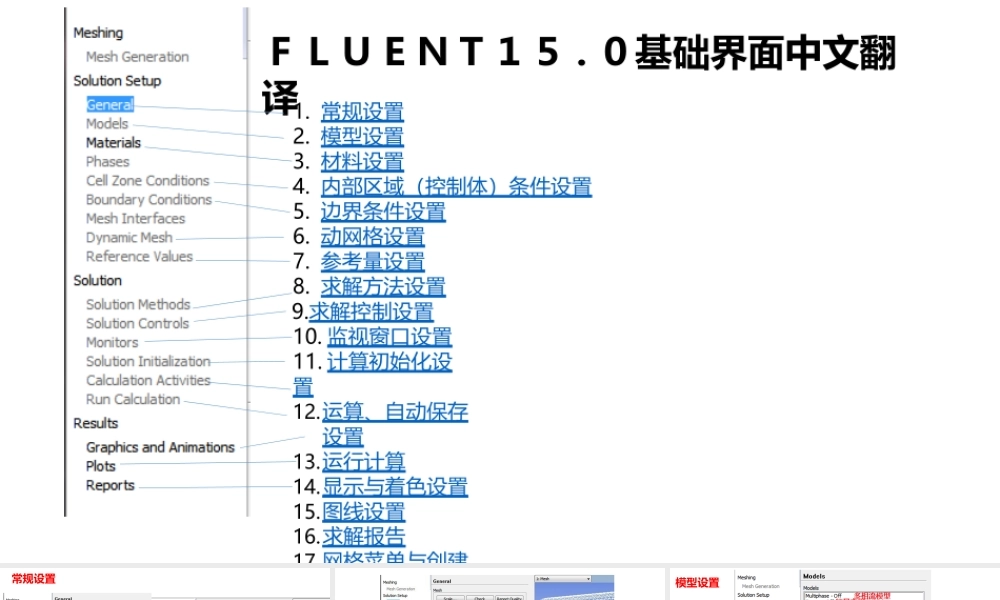
Task: Select Plots in the Results tree
Action: click(x=100, y=467)
